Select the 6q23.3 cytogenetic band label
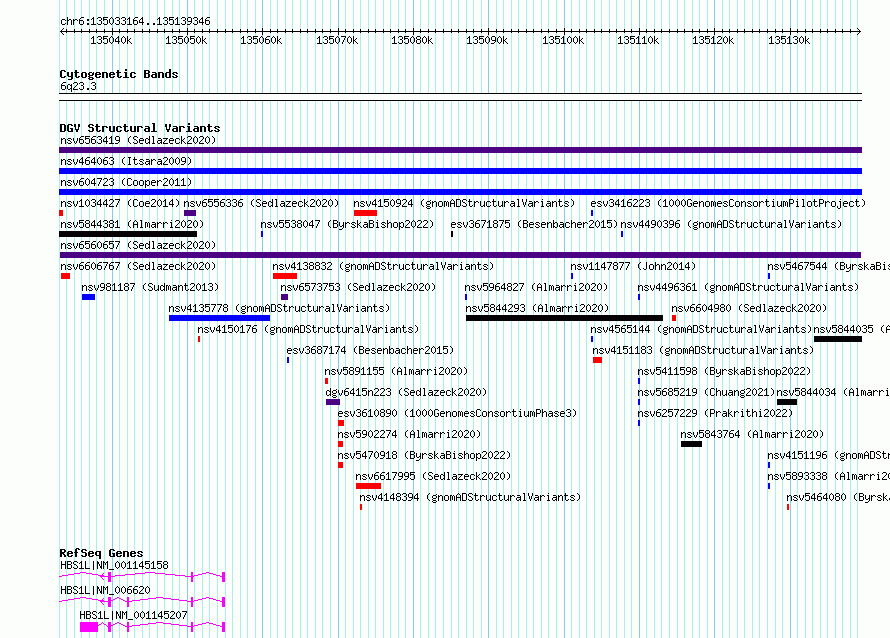This screenshot has width=890, height=638. point(78,86)
